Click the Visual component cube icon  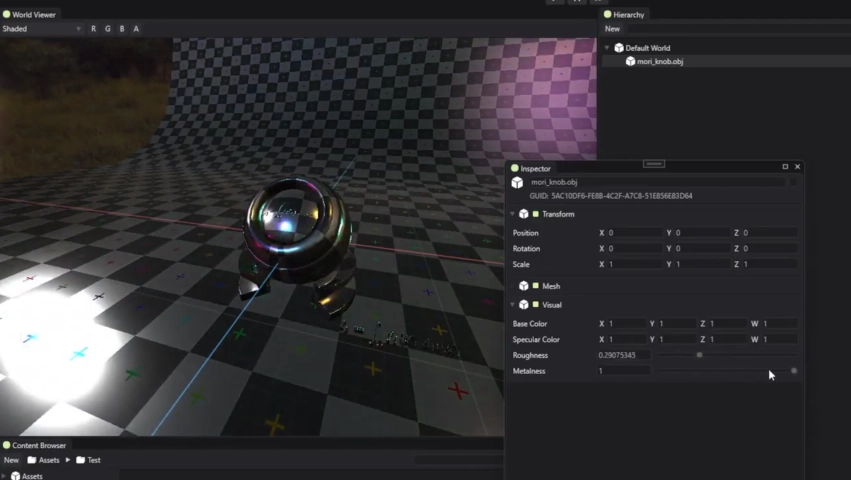coord(524,304)
